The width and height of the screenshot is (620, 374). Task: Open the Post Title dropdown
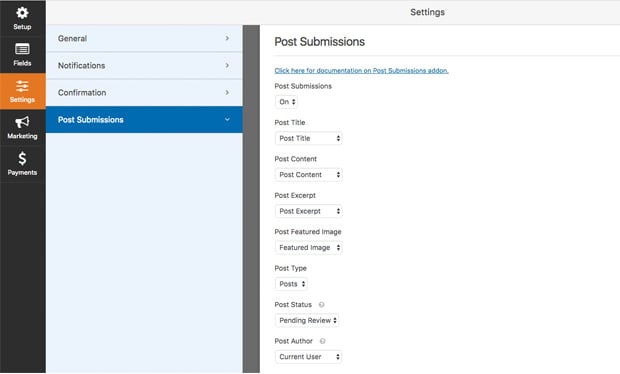pyautogui.click(x=308, y=138)
